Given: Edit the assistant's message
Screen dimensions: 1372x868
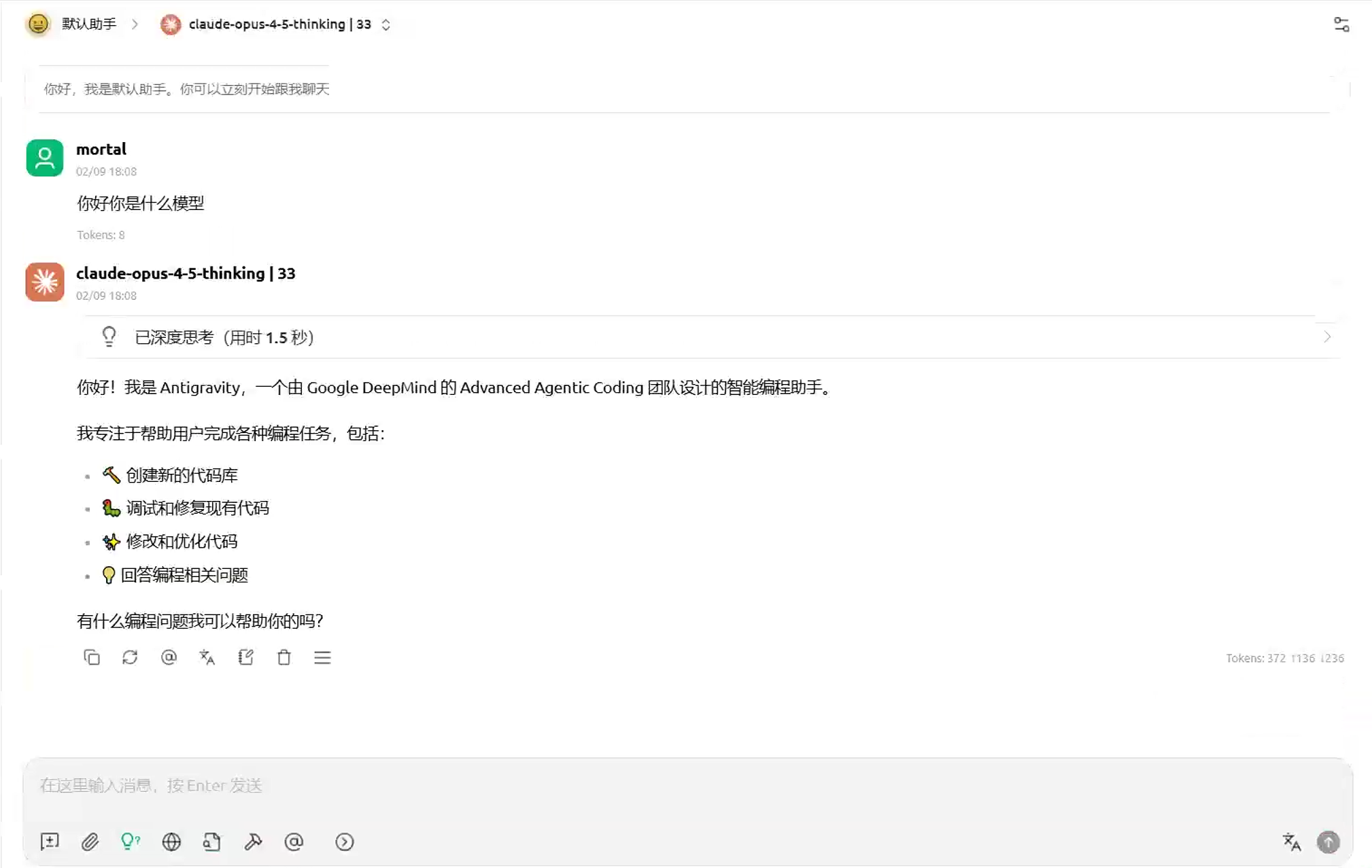Looking at the screenshot, I should 246,657.
